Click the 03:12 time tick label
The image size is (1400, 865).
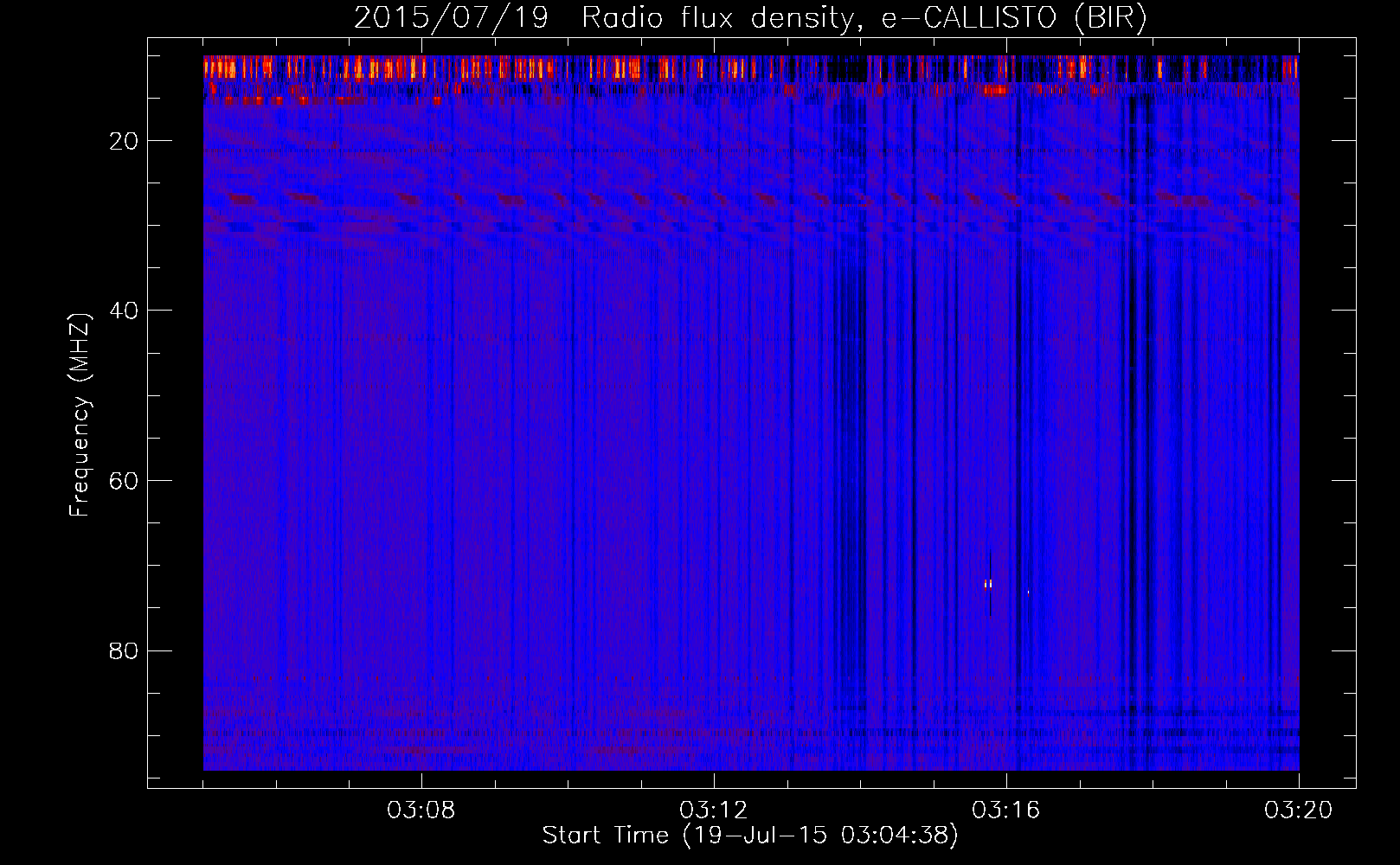click(x=714, y=811)
